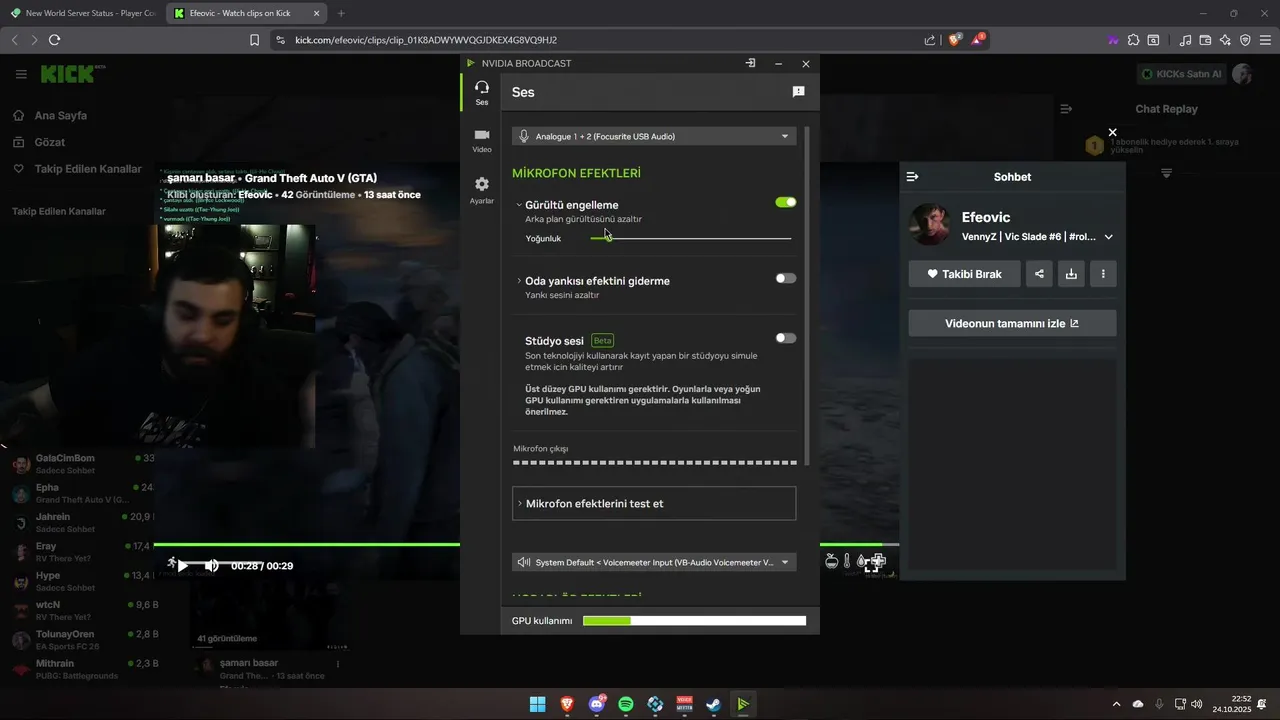Adjust the Yoğunluk intensity slider
The width and height of the screenshot is (1280, 720).
[x=690, y=238]
